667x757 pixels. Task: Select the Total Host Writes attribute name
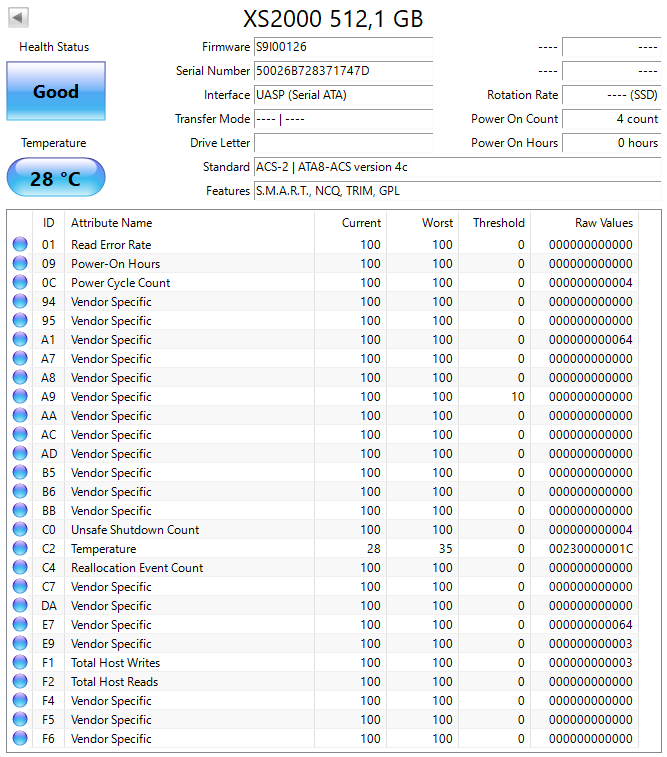(115, 663)
